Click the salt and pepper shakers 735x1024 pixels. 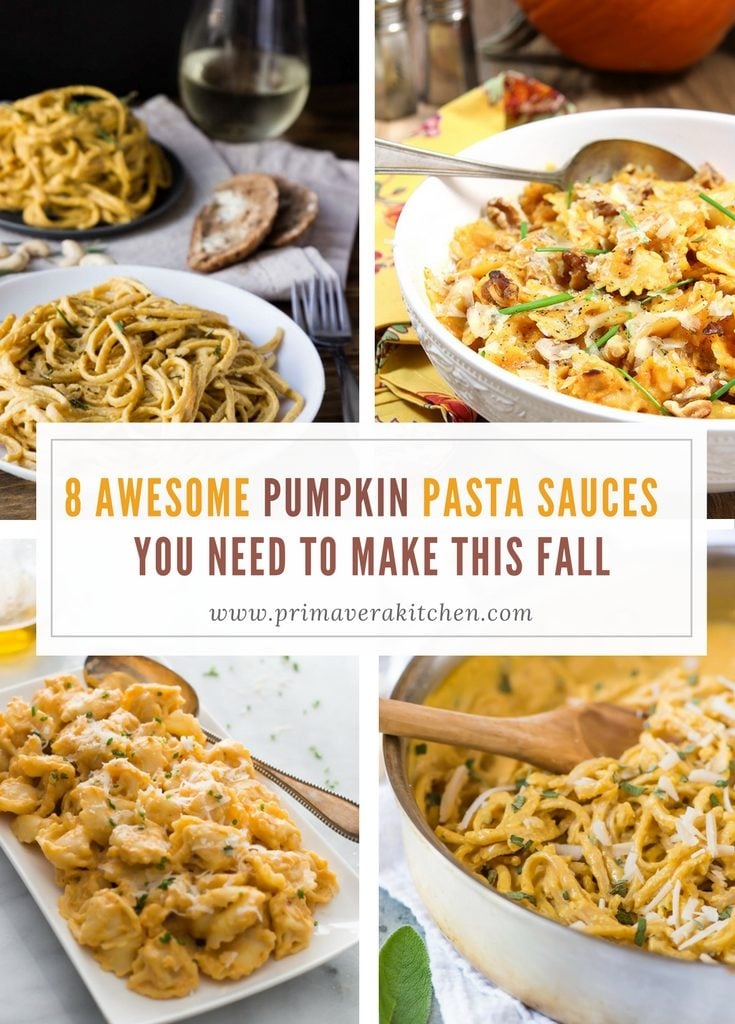(x=425, y=57)
